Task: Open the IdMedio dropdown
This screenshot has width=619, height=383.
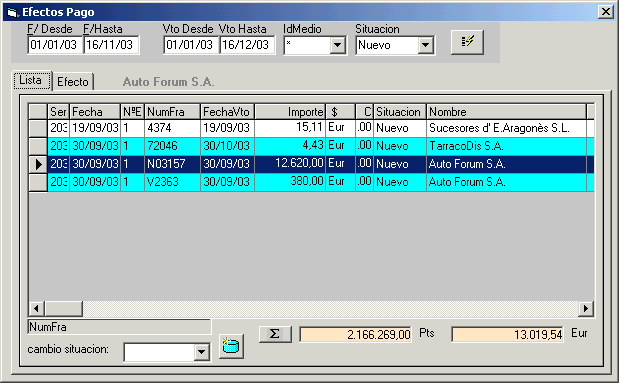Action: click(x=338, y=45)
